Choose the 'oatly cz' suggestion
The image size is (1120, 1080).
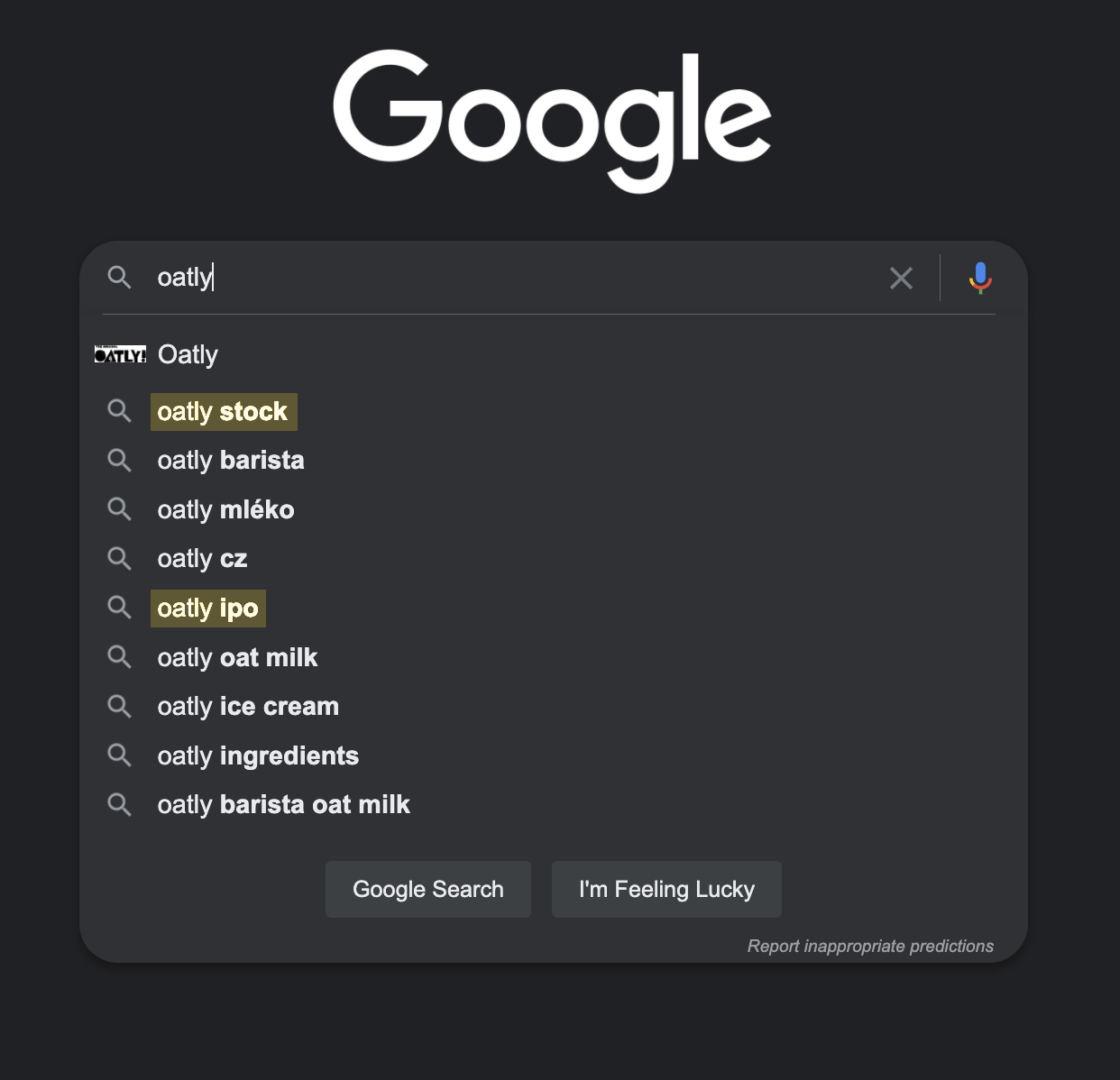click(x=202, y=558)
